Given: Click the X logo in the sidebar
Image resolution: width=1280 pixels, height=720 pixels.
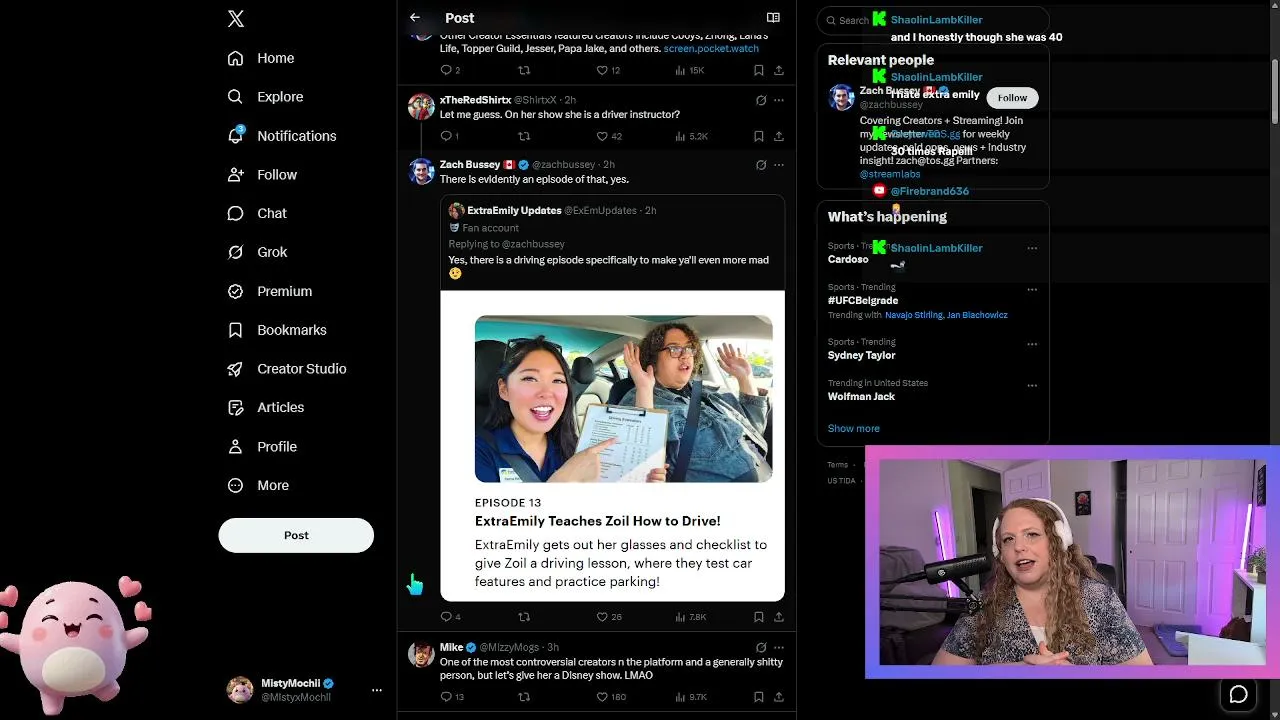Looking at the screenshot, I should 236,19.
